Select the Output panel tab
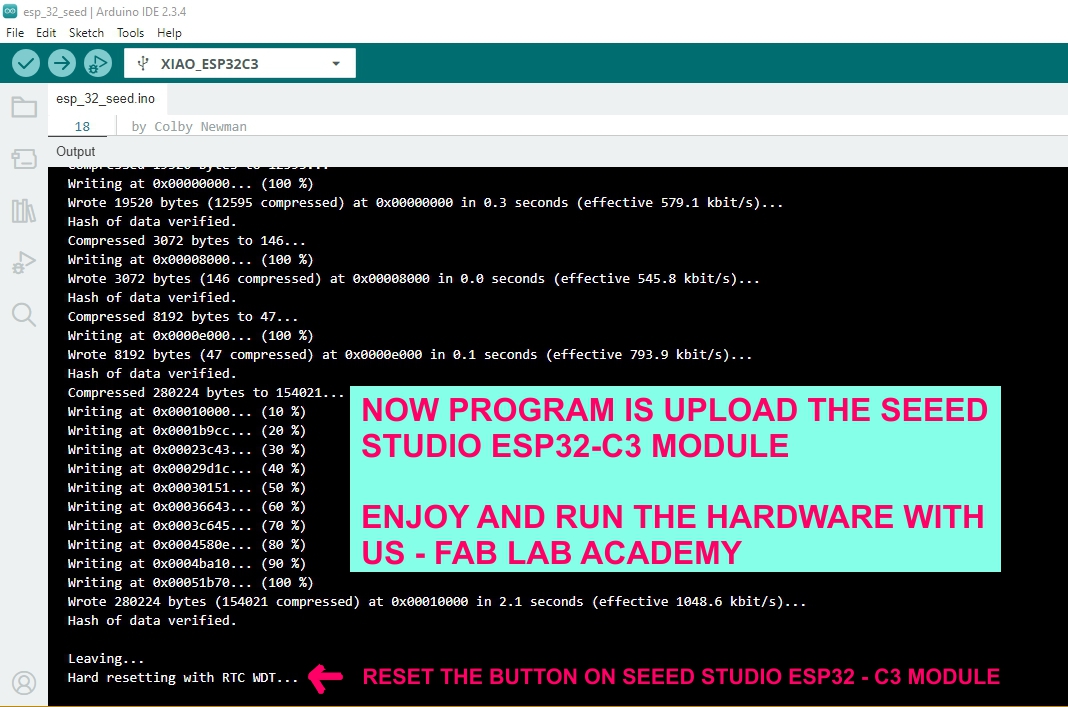 click(76, 151)
